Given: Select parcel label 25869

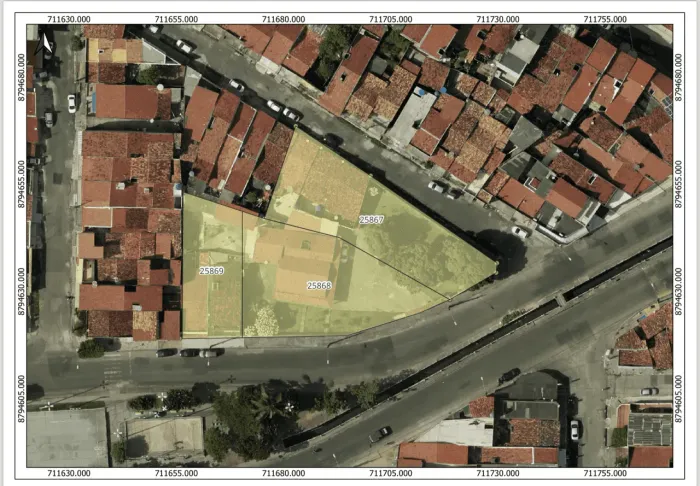Looking at the screenshot, I should 212,271.
